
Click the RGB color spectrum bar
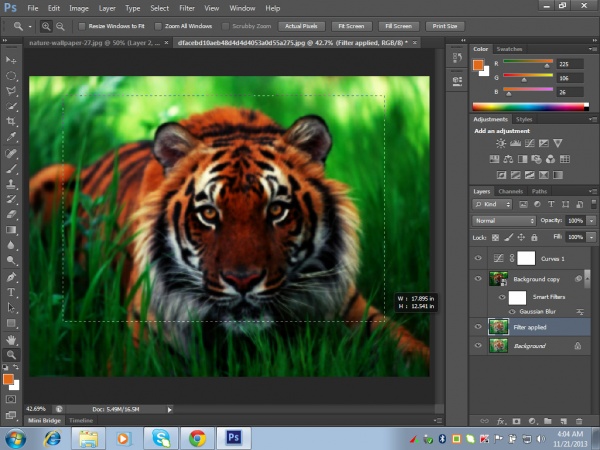530,105
